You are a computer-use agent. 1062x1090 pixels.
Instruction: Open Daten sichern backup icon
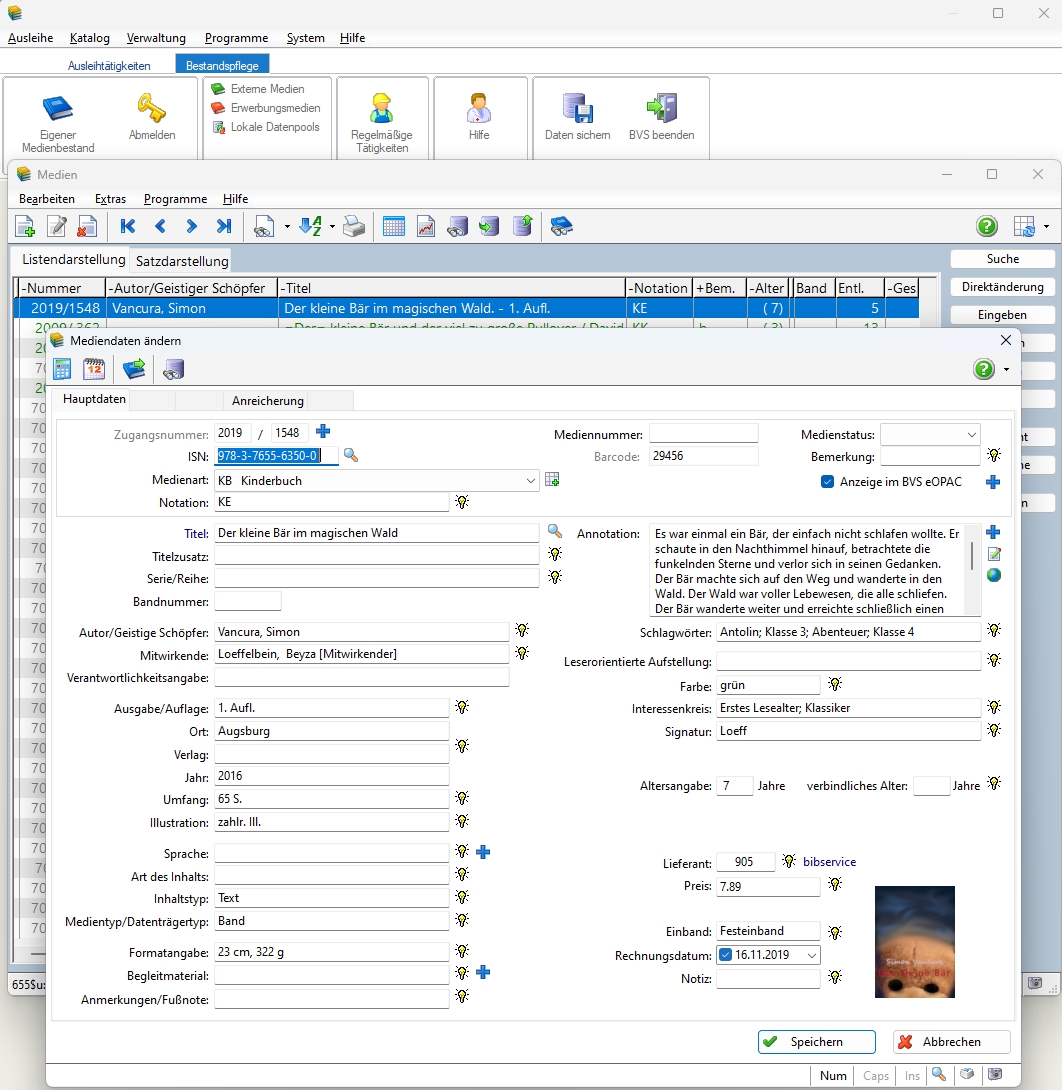[x=577, y=108]
